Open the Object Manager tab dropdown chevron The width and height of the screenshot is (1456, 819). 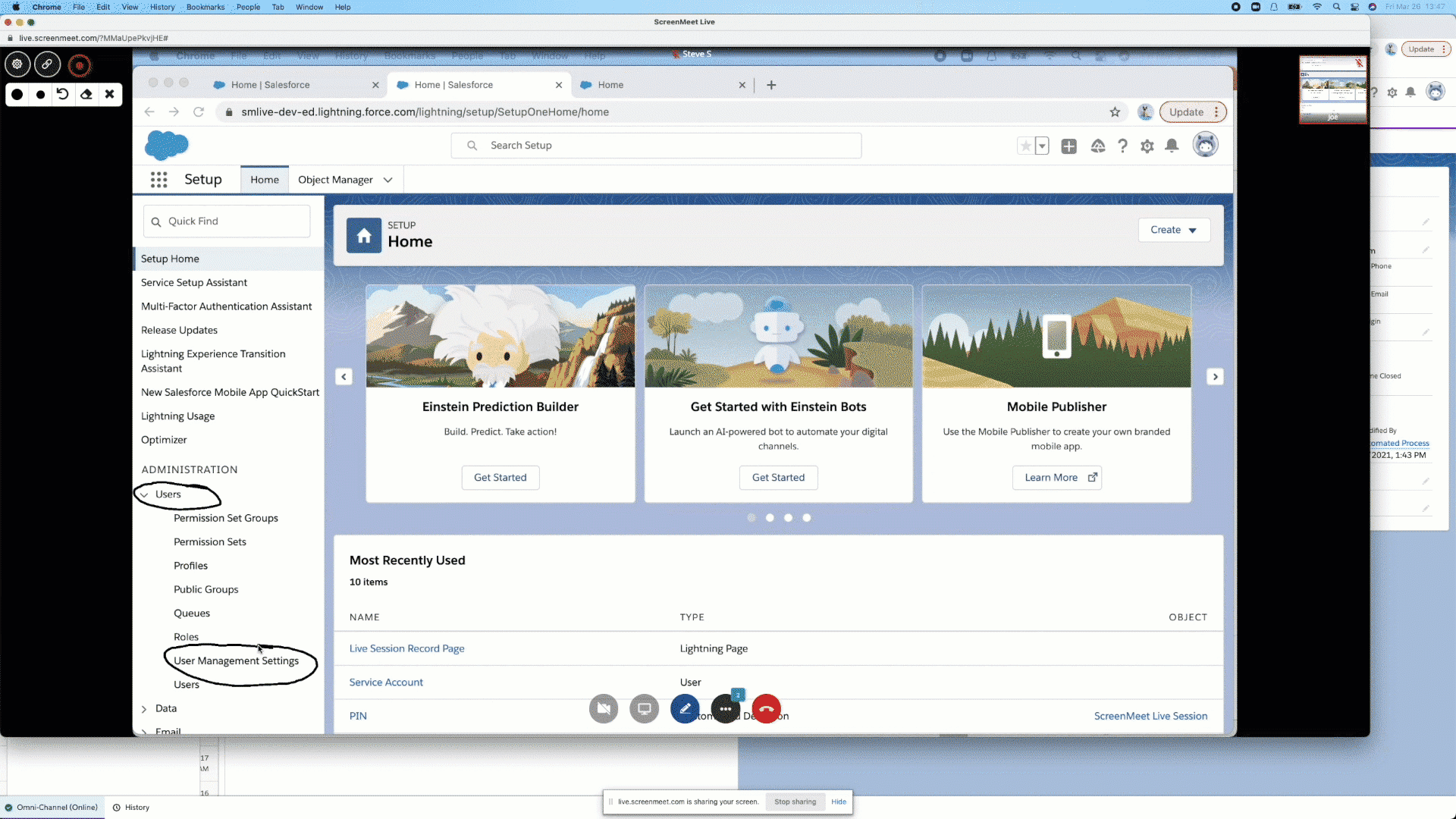pos(388,180)
